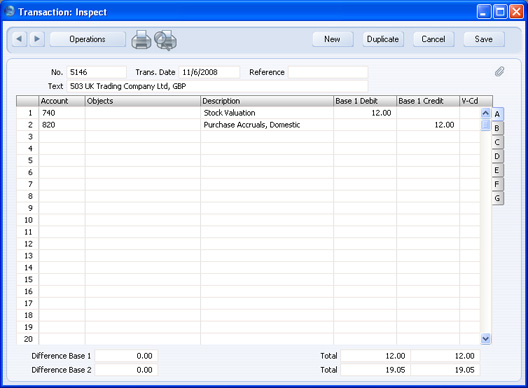Switch to flip B
This screenshot has height=388, width=528.
(x=497, y=128)
